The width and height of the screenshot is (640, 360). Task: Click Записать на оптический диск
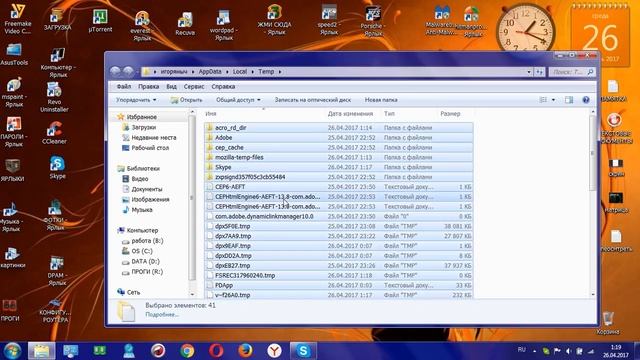313,100
